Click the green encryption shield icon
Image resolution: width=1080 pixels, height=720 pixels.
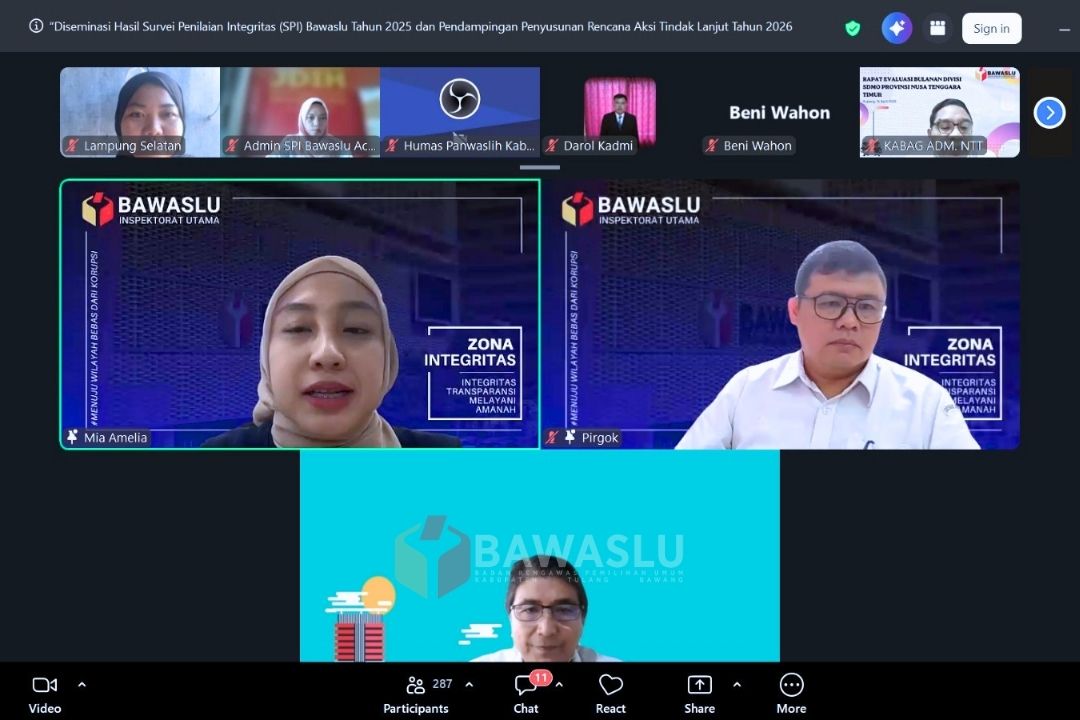click(x=853, y=28)
